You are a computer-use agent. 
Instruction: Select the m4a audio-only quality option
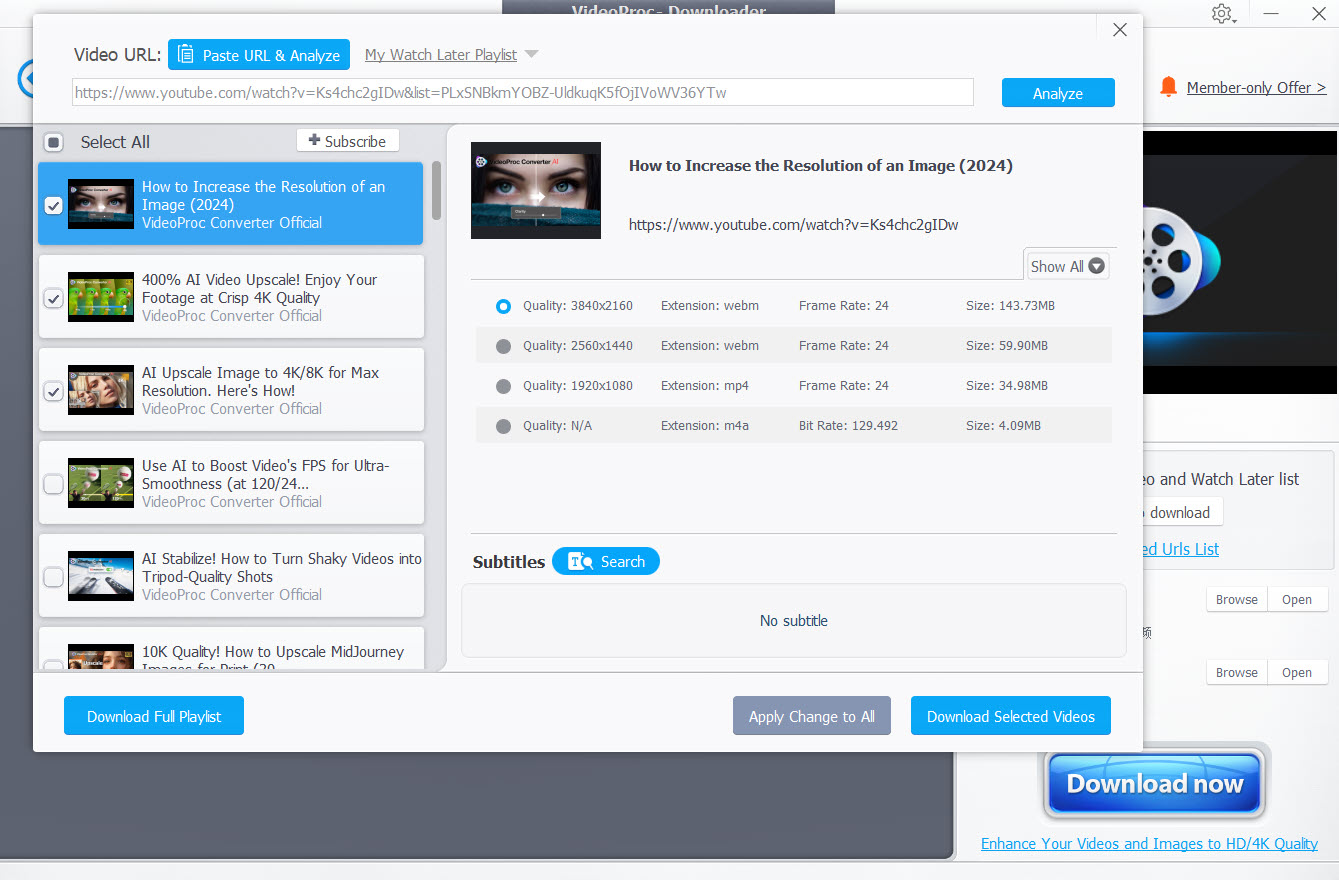[503, 425]
